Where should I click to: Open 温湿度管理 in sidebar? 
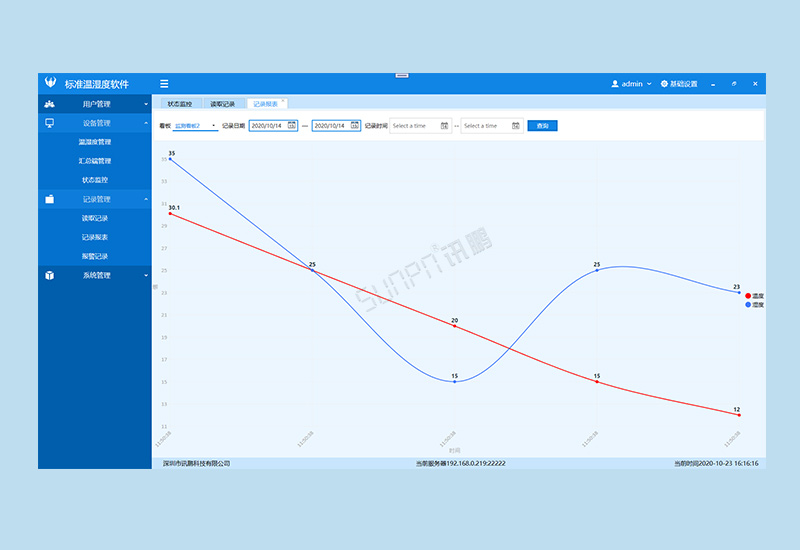95,142
